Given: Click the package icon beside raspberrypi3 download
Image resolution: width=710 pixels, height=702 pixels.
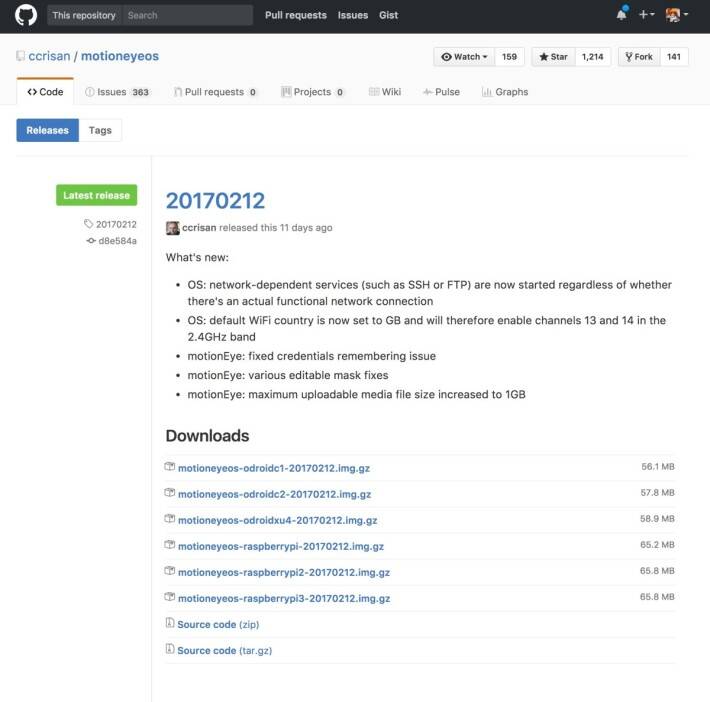Looking at the screenshot, I should coord(170,596).
